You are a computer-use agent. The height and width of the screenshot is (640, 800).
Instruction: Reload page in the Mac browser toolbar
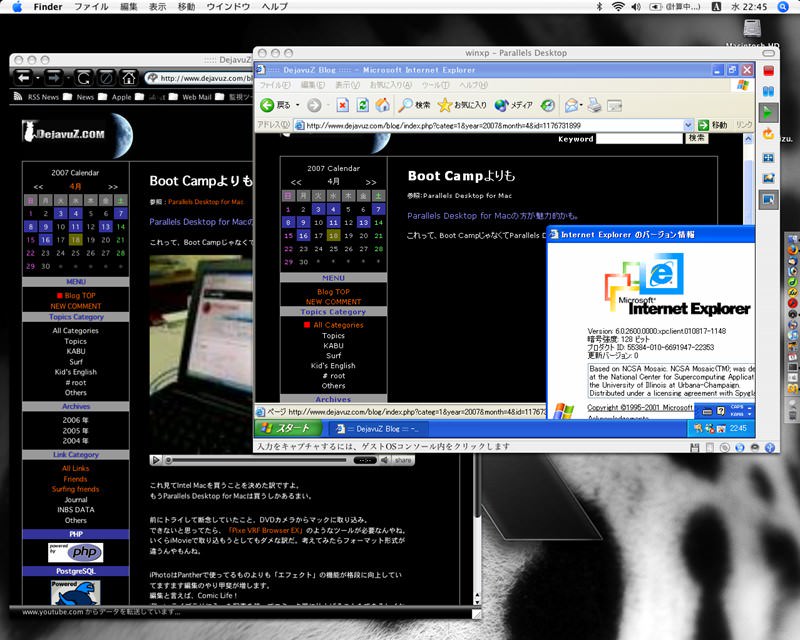(x=84, y=78)
